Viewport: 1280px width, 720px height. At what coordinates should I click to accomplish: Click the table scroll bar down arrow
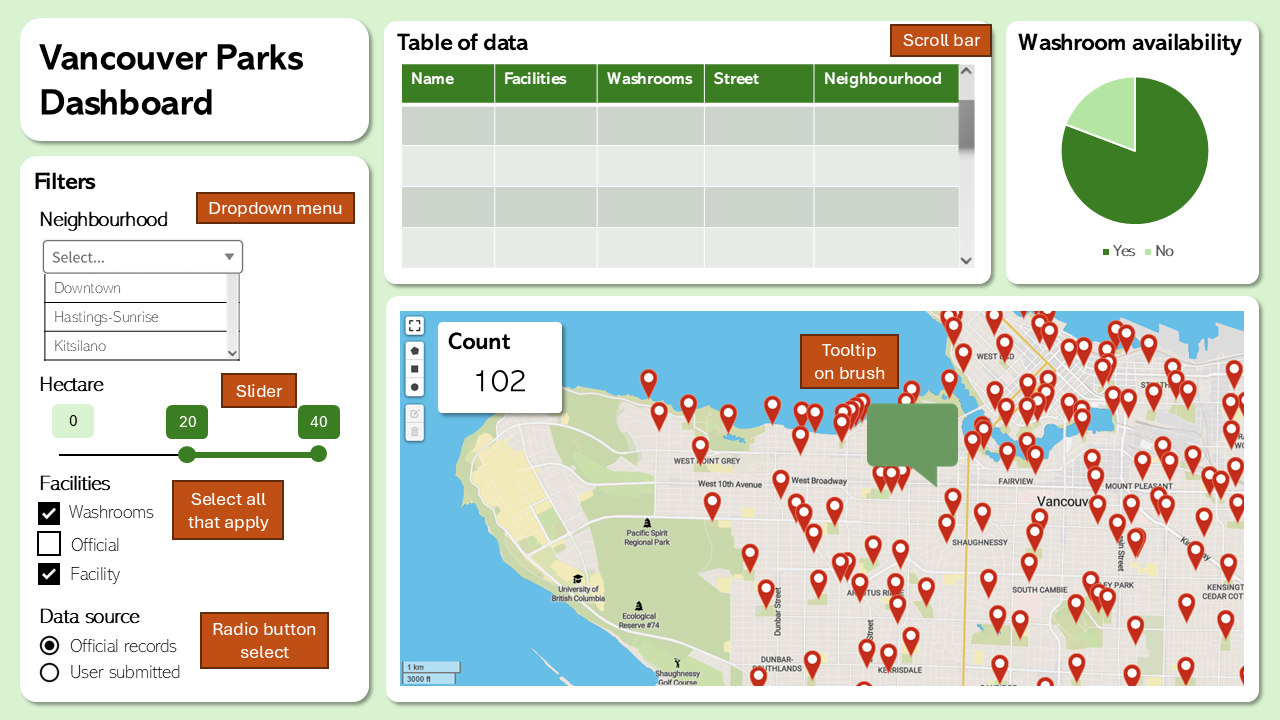tap(966, 260)
